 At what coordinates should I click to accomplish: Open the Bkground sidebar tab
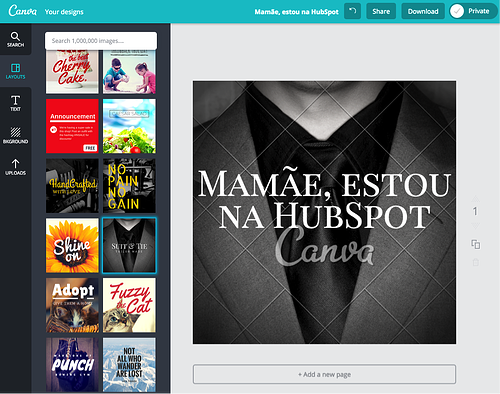(x=15, y=135)
